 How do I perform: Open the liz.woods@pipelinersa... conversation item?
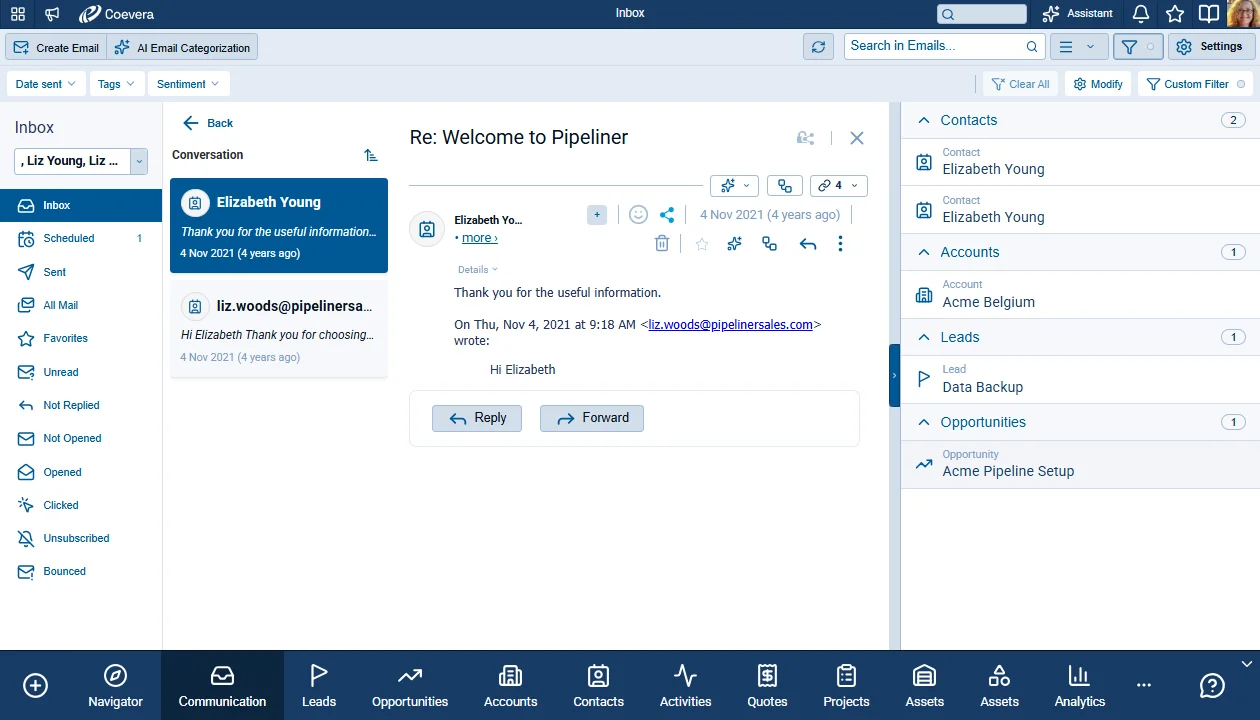[x=279, y=328]
